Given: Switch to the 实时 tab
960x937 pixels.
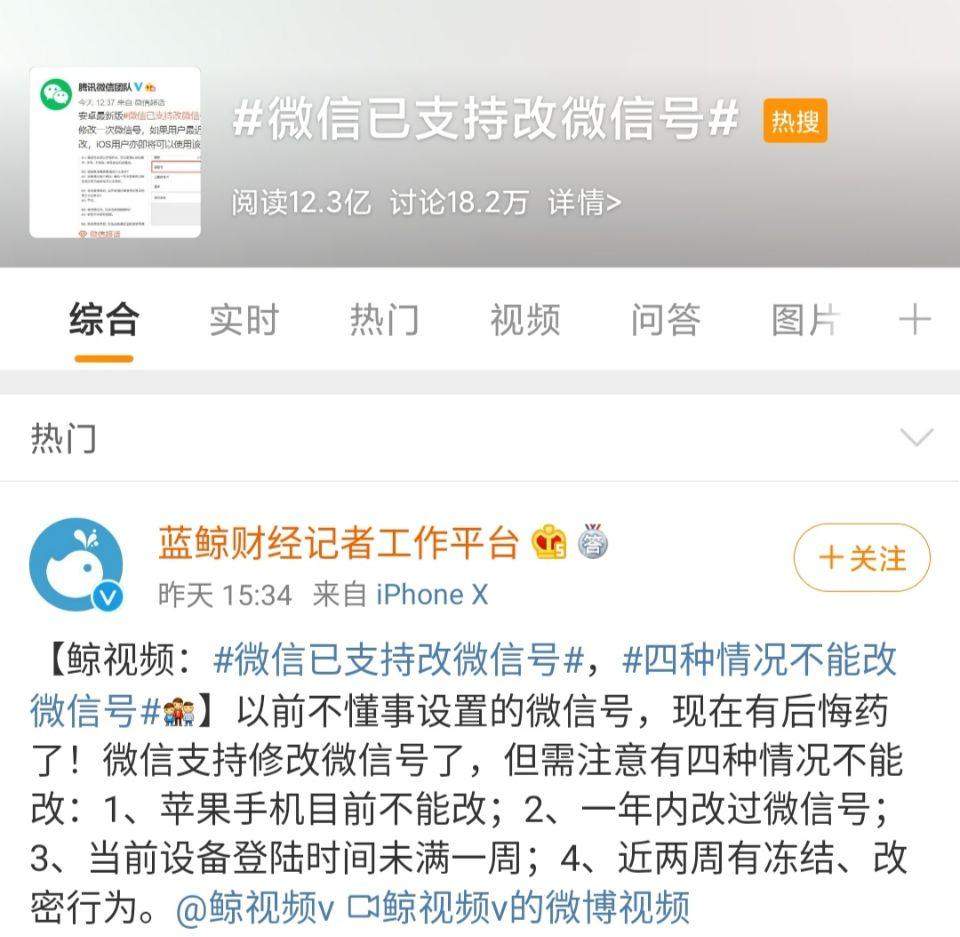Looking at the screenshot, I should tap(244, 320).
